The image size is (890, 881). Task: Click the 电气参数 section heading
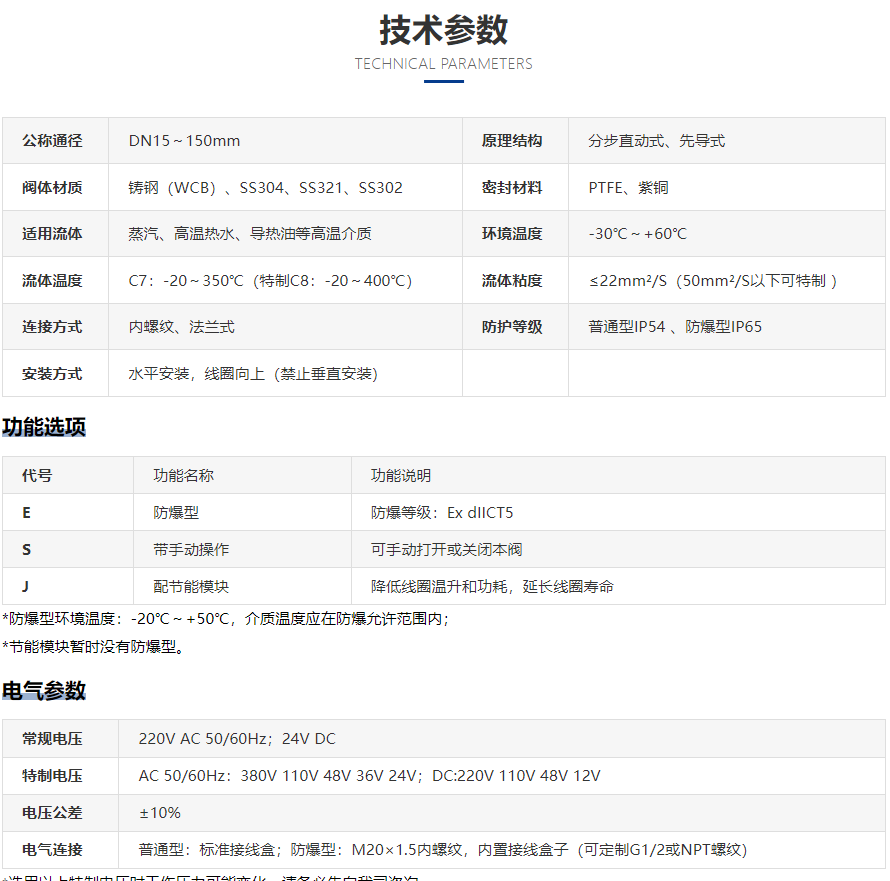[44, 691]
